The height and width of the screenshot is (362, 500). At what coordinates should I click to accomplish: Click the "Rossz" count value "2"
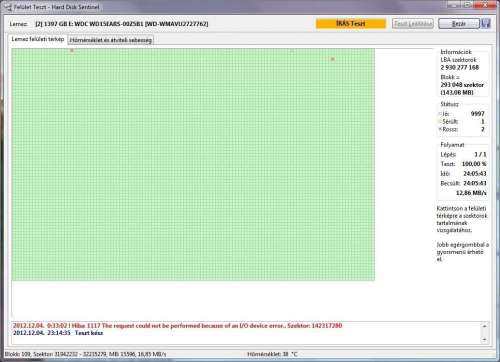coord(483,129)
